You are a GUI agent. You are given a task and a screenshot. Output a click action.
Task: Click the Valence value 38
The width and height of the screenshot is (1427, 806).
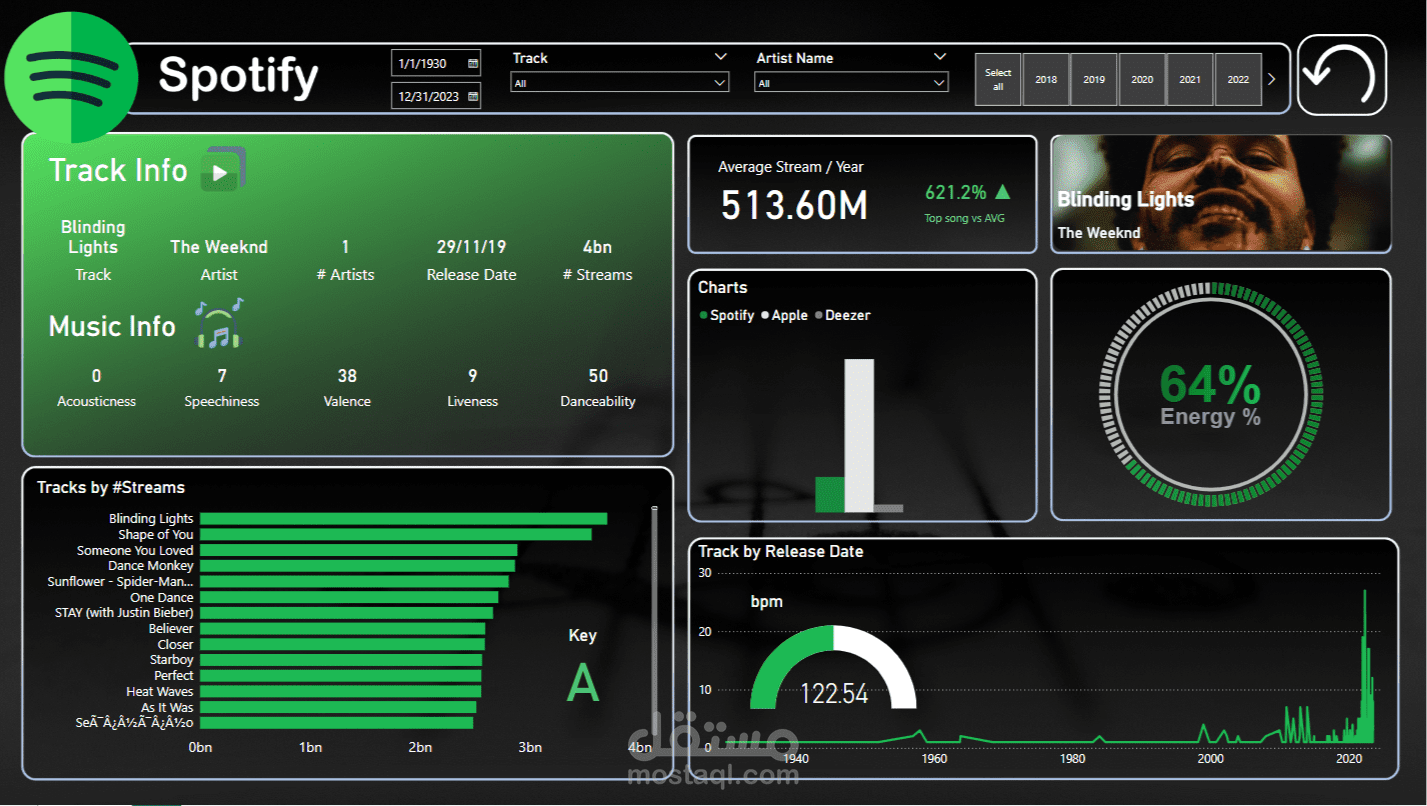[x=347, y=376]
